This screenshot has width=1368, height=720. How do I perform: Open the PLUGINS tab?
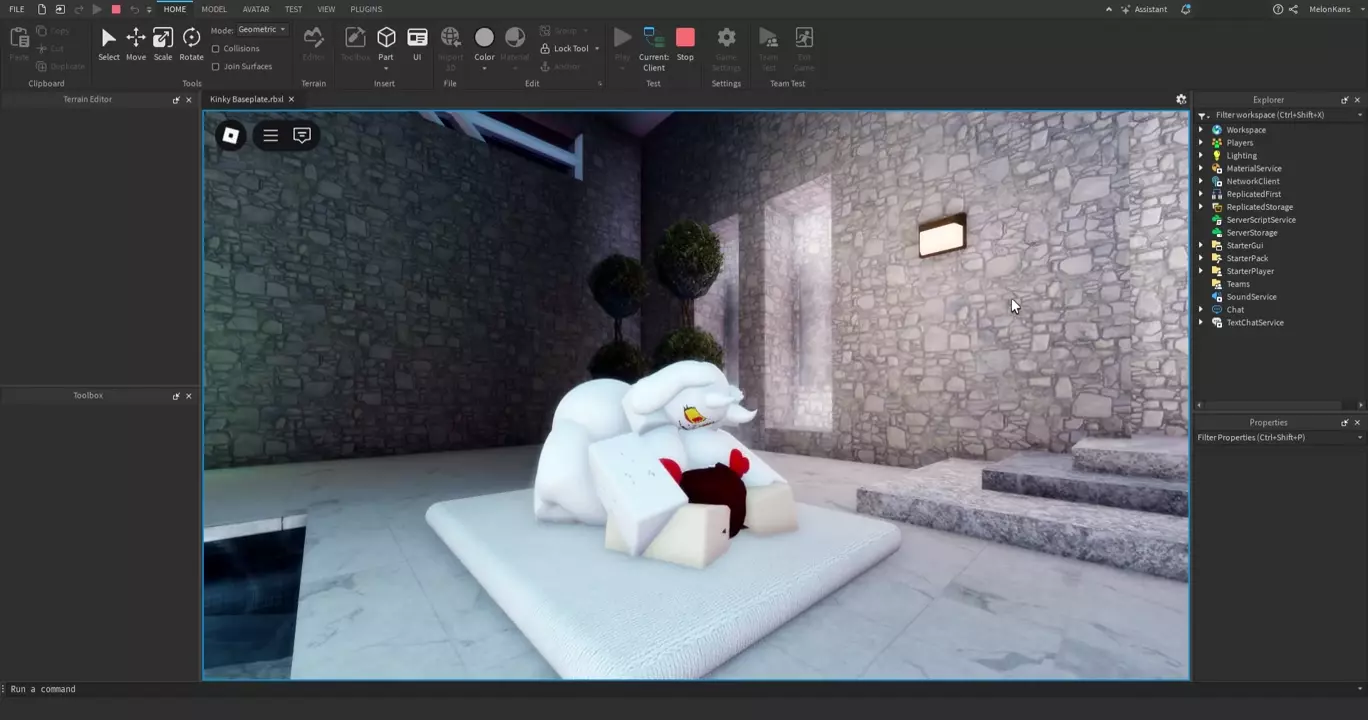click(366, 9)
